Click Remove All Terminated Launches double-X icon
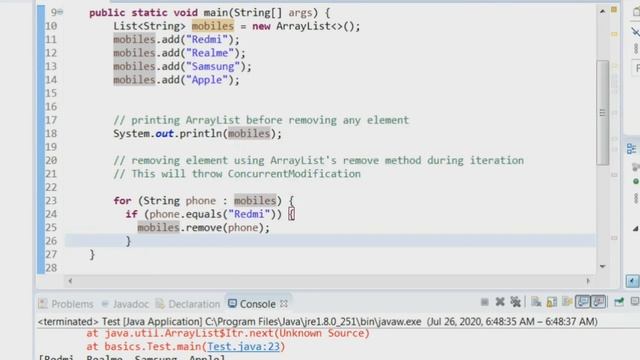Screen dimensions: 640x360 click(x=516, y=302)
